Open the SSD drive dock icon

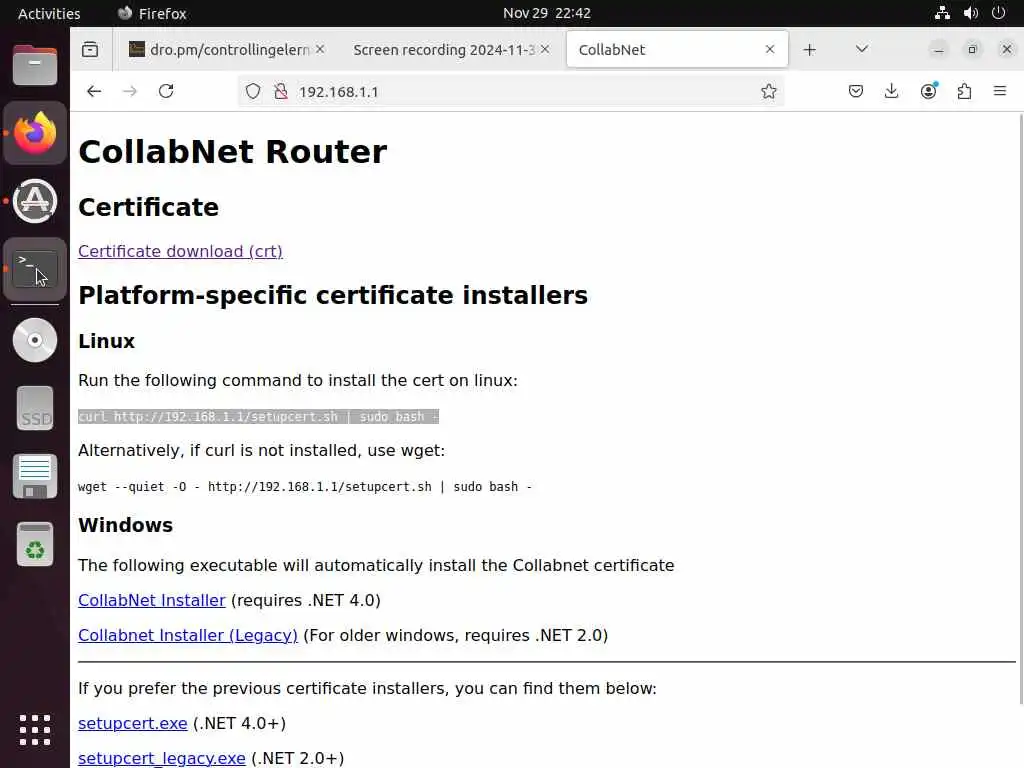(x=35, y=408)
